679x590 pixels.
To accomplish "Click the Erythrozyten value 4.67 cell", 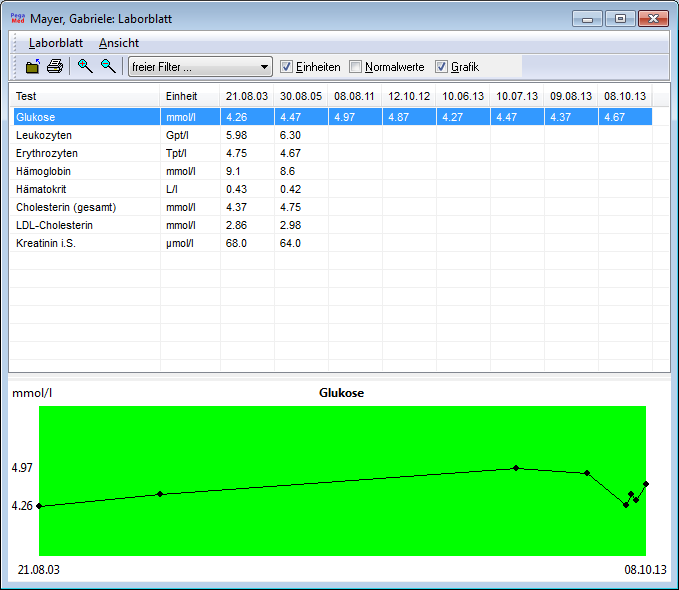I will pos(291,153).
